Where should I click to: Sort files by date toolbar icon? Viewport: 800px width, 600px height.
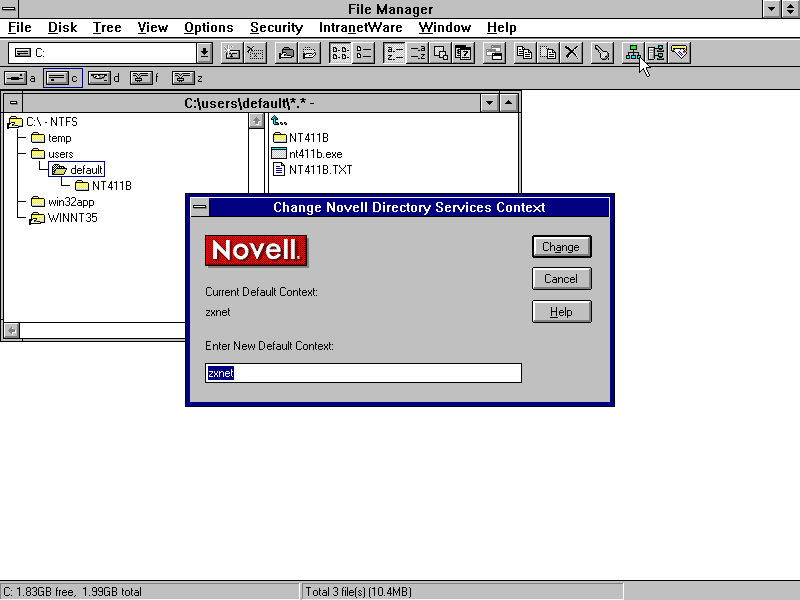(463, 53)
